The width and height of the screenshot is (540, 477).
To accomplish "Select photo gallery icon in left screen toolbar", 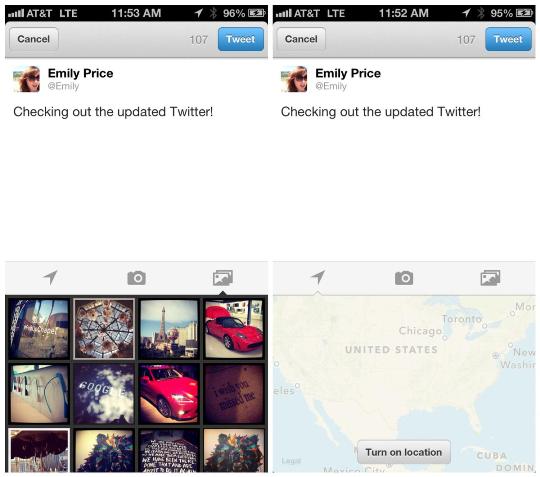I will pyautogui.click(x=222, y=278).
